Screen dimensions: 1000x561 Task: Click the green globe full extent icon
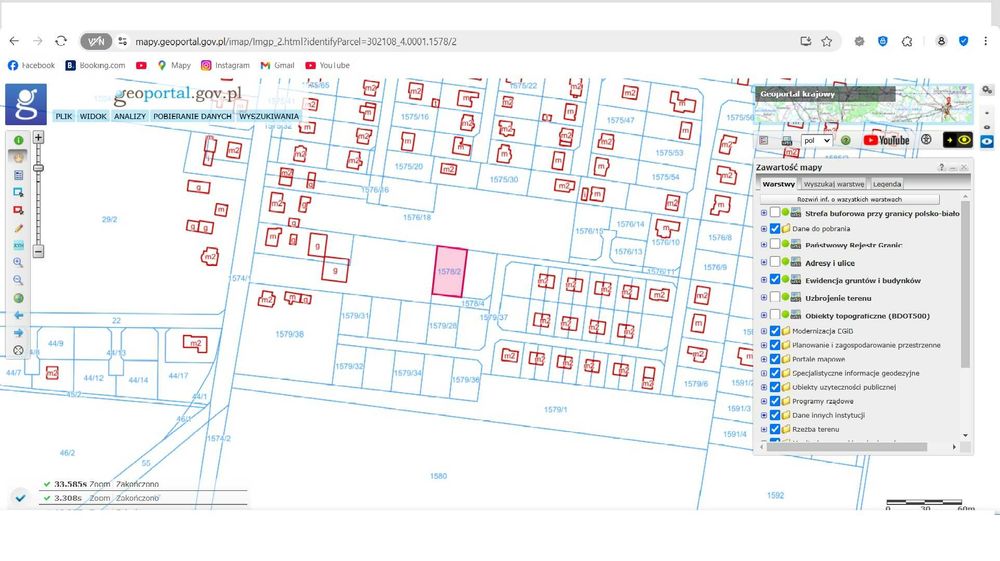pyautogui.click(x=18, y=298)
